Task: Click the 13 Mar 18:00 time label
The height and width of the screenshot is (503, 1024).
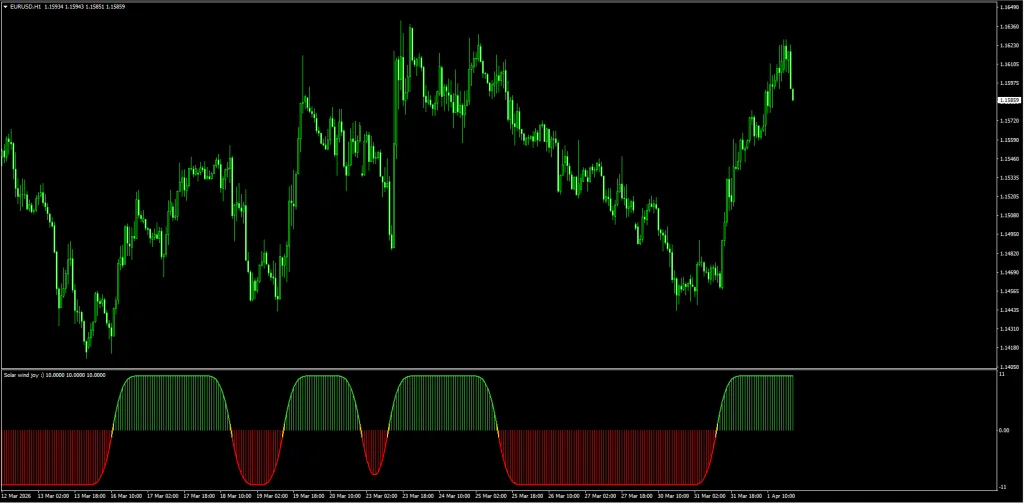Action: [x=91, y=496]
